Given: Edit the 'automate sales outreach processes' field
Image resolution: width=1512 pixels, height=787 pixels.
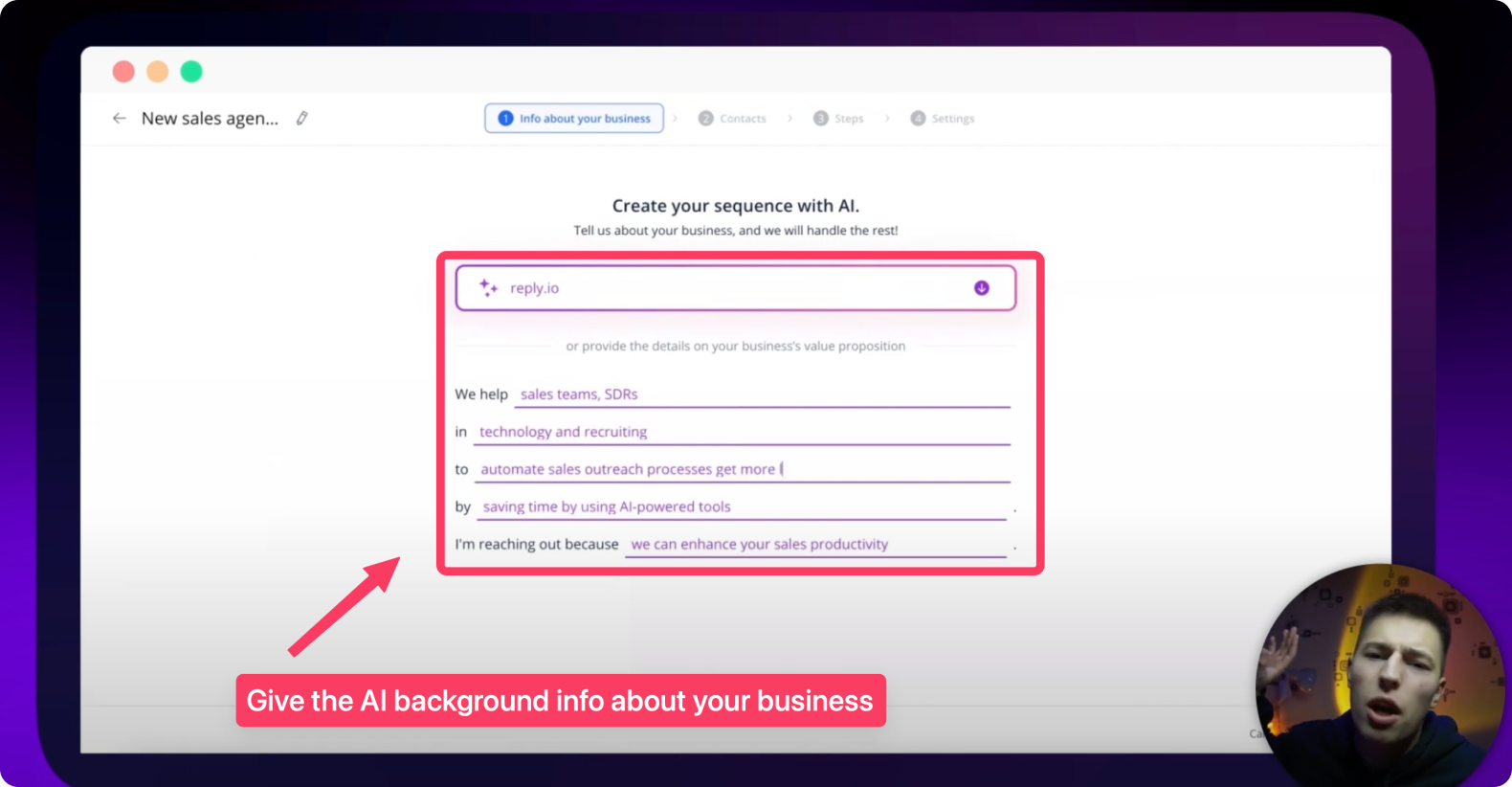Looking at the screenshot, I should [743, 469].
